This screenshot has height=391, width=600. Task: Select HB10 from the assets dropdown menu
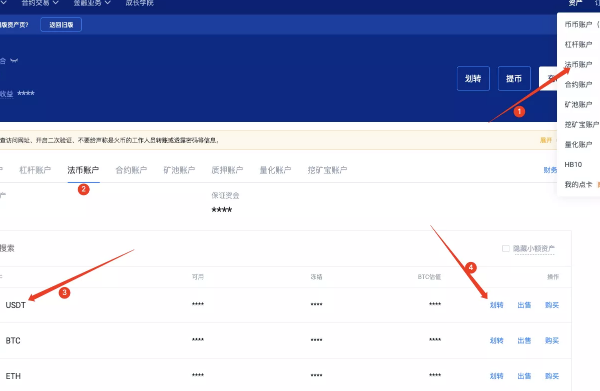(x=573, y=165)
